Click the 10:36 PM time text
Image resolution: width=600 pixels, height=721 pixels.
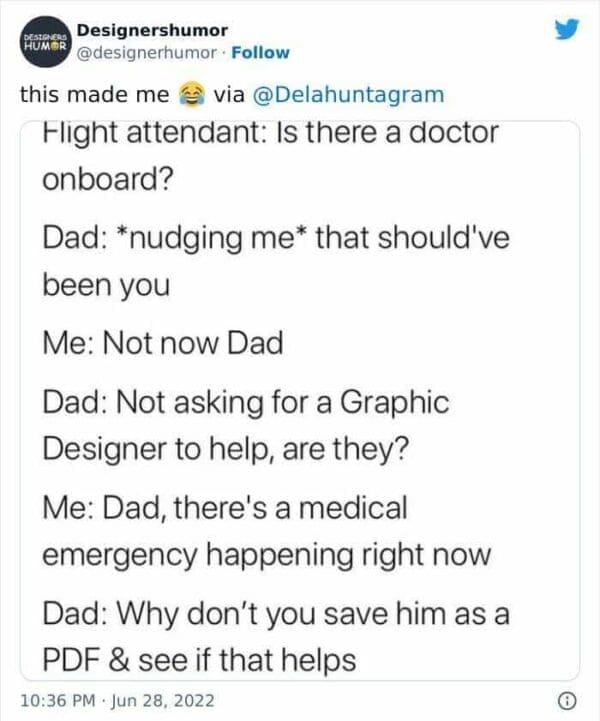pos(60,699)
